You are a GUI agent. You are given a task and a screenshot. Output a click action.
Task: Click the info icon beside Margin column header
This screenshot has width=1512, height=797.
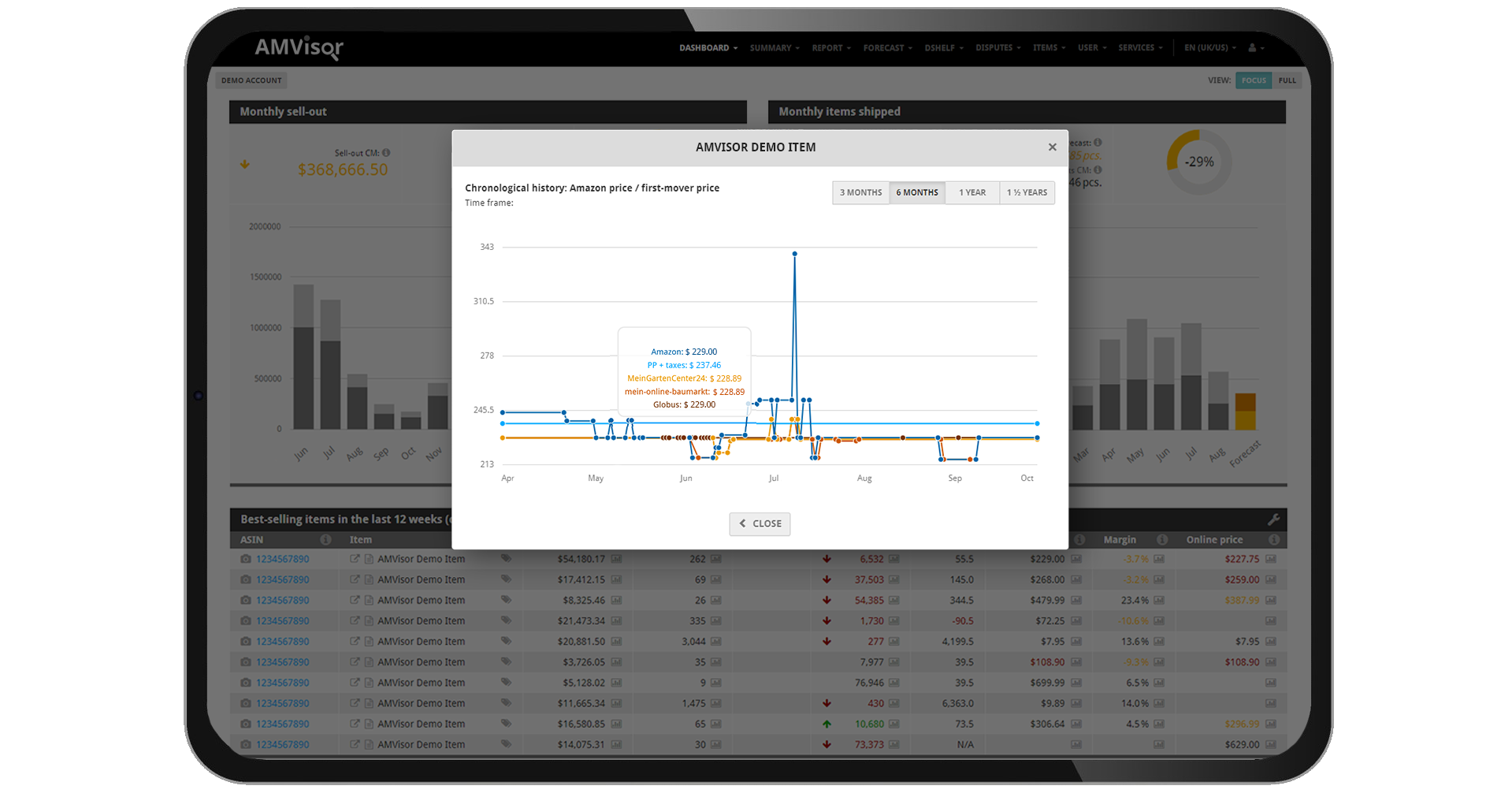1162,540
